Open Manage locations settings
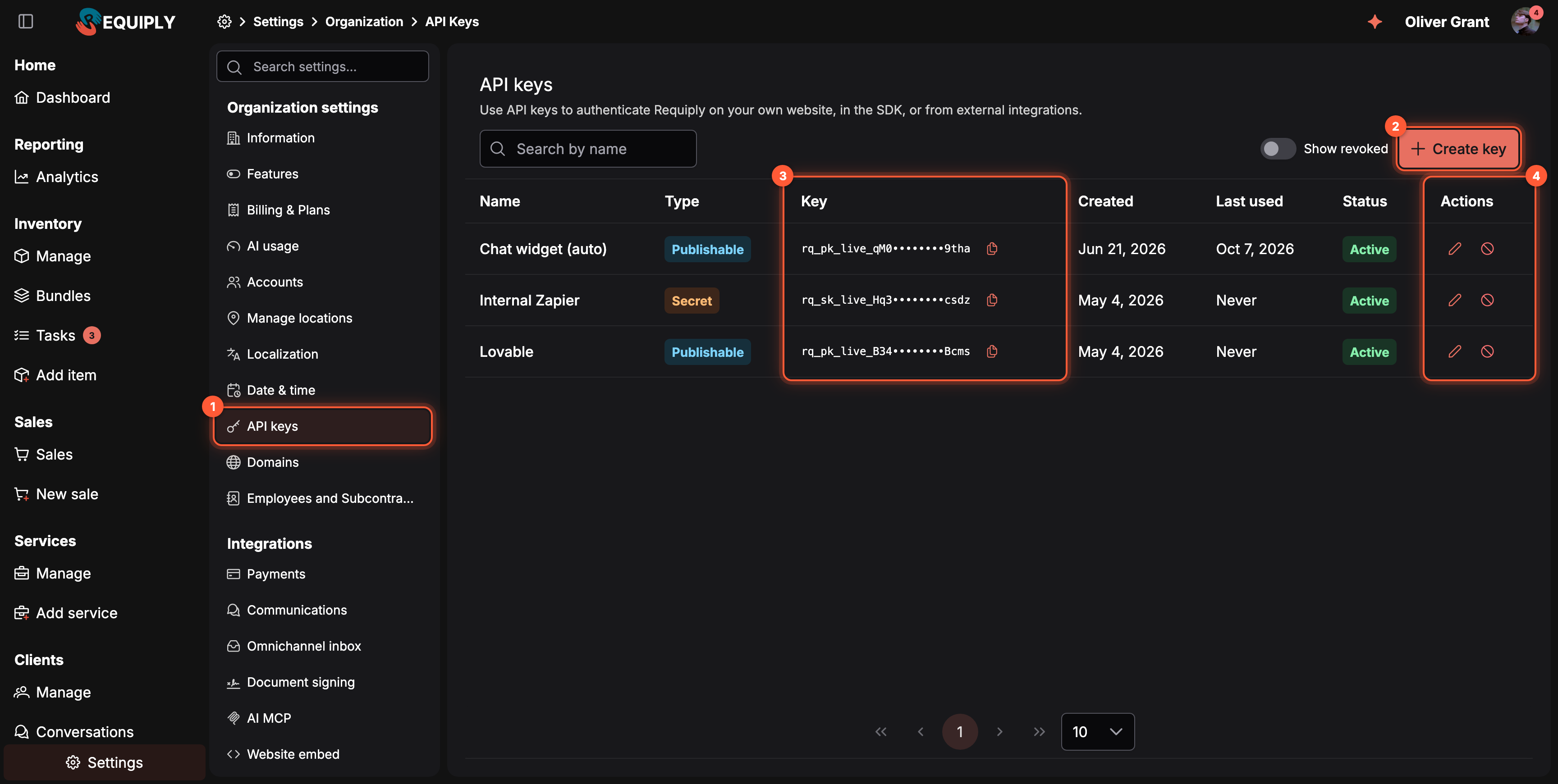The width and height of the screenshot is (1558, 784). [x=322, y=318]
